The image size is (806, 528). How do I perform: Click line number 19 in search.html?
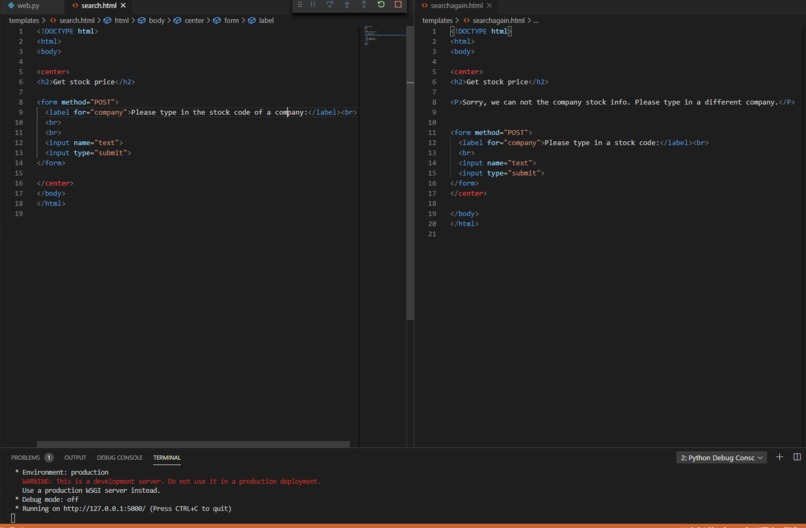19,213
